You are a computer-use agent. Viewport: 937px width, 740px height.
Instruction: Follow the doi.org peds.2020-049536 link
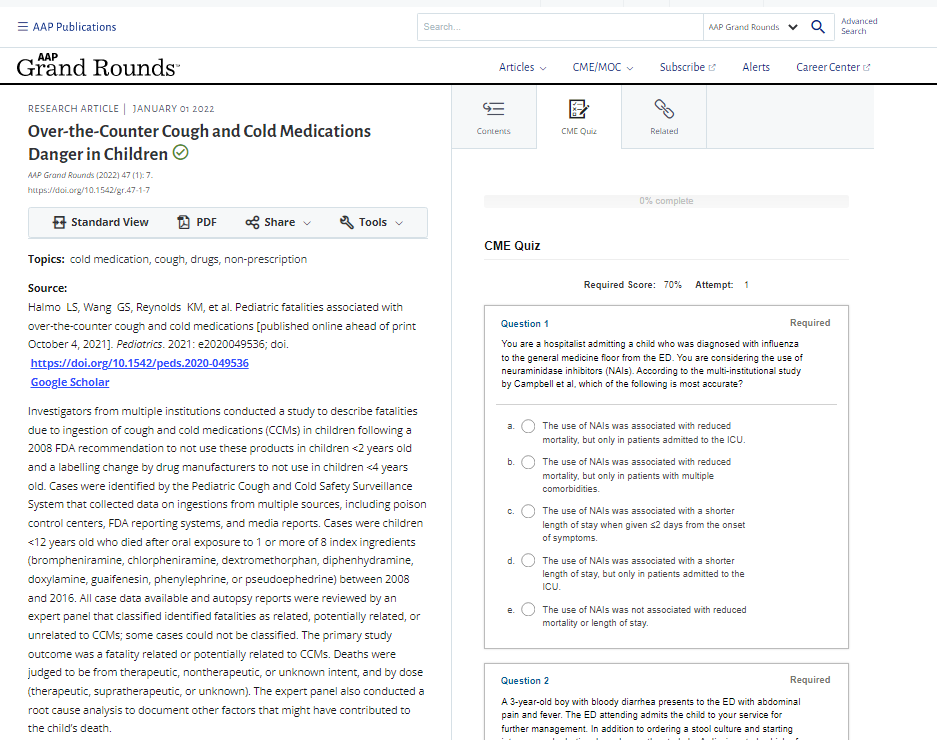pyautogui.click(x=140, y=363)
